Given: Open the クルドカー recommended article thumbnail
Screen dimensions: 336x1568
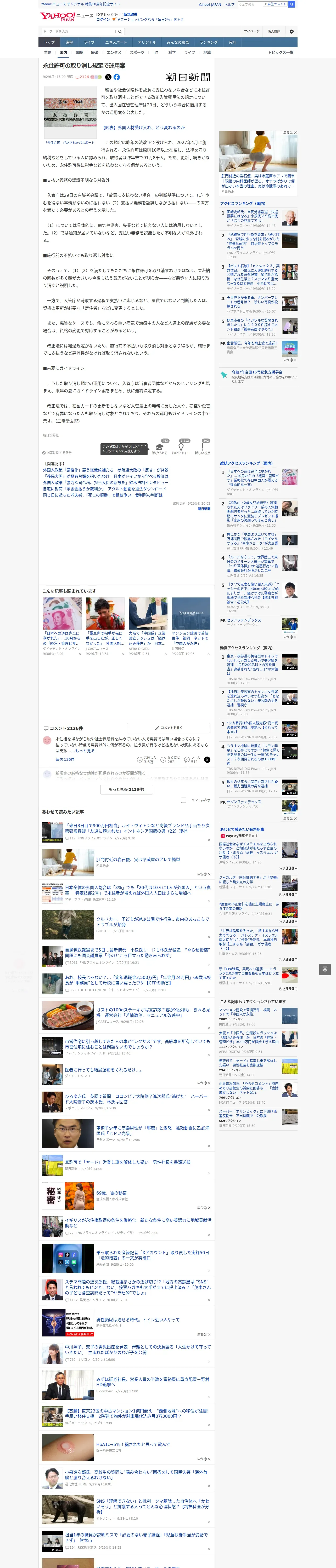Looking at the screenshot, I should click(x=68, y=923).
